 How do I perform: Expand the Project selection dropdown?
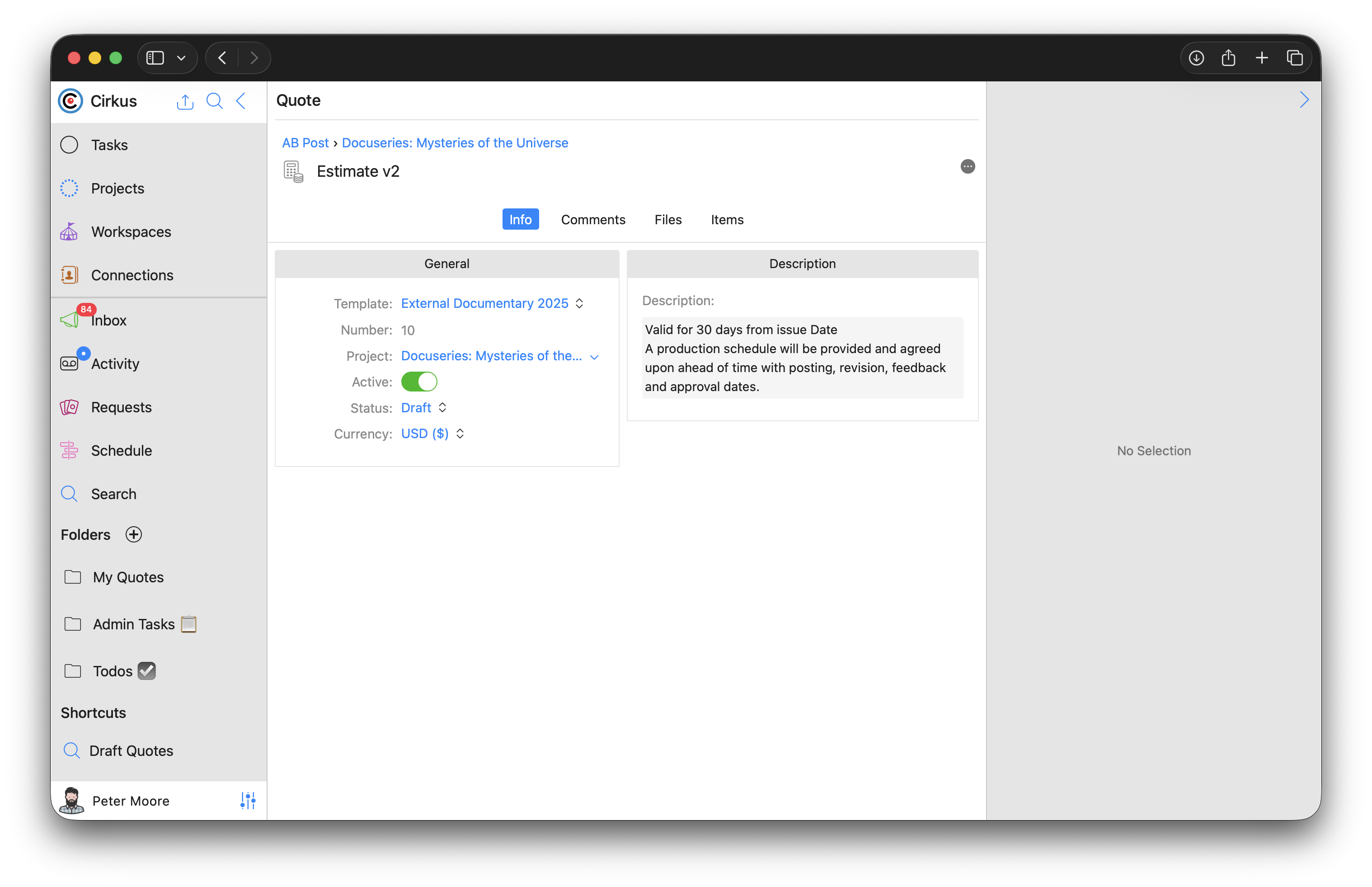pyautogui.click(x=594, y=357)
